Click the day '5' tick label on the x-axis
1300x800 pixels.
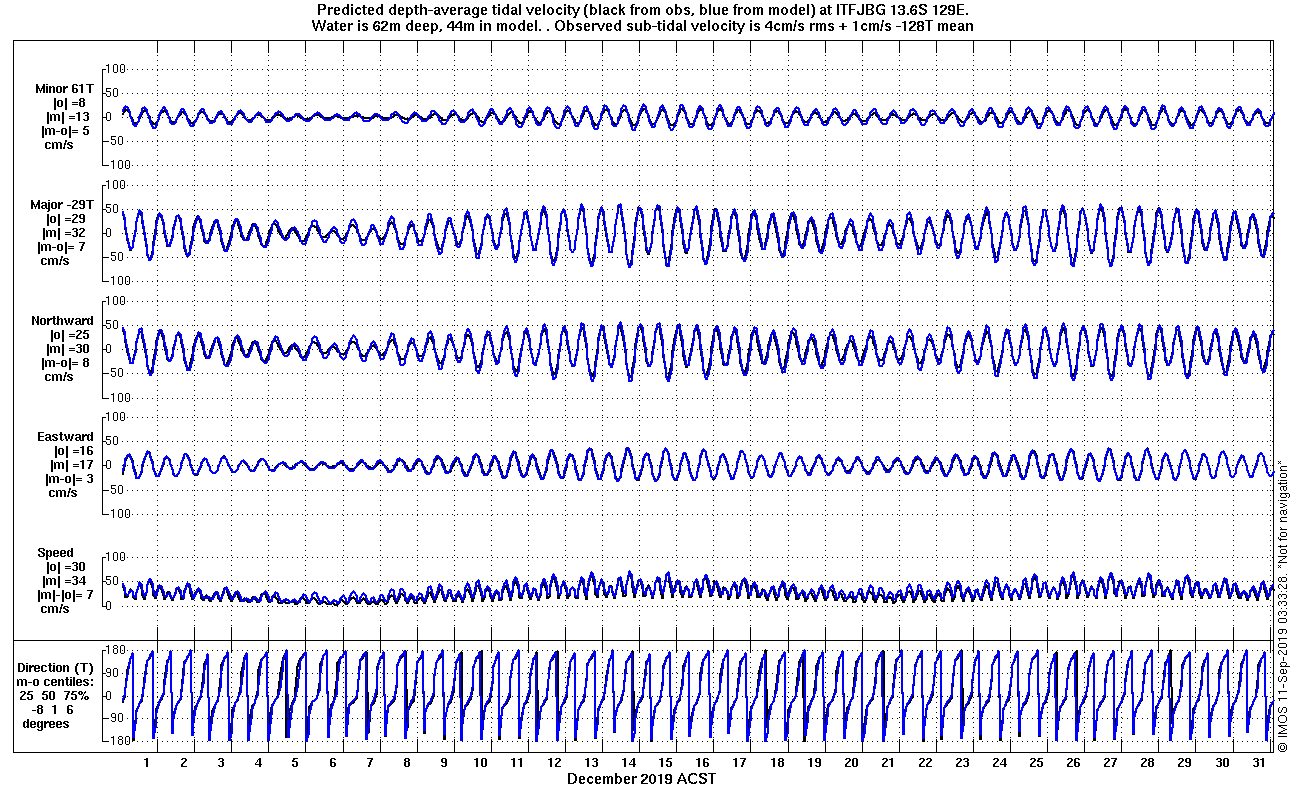pyautogui.click(x=295, y=763)
